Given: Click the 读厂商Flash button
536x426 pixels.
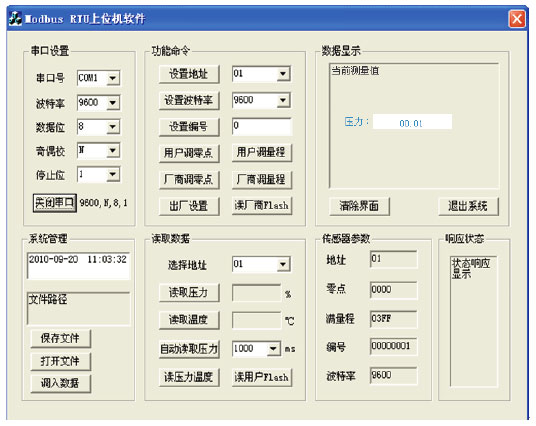Looking at the screenshot, I should pos(262,206).
